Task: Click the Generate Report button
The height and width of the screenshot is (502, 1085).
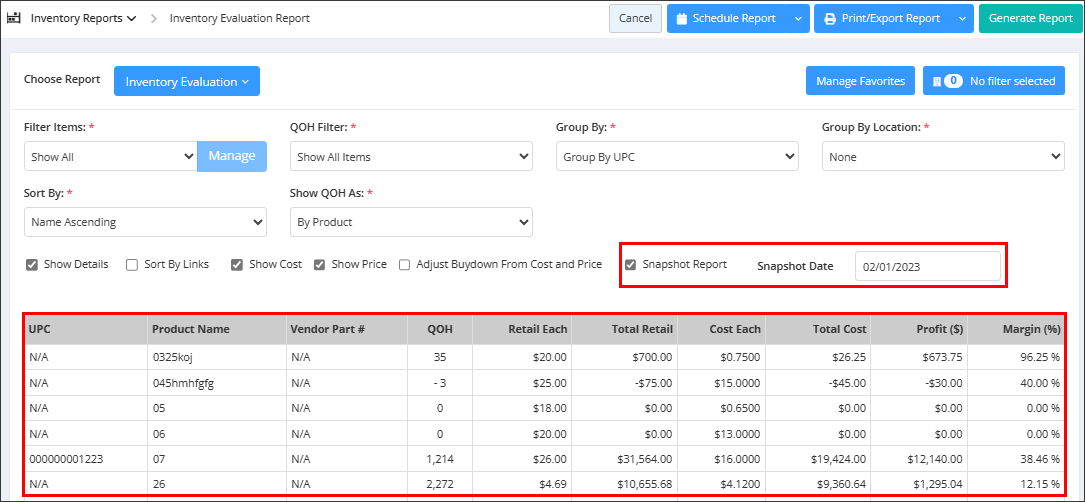Action: 1030,19
